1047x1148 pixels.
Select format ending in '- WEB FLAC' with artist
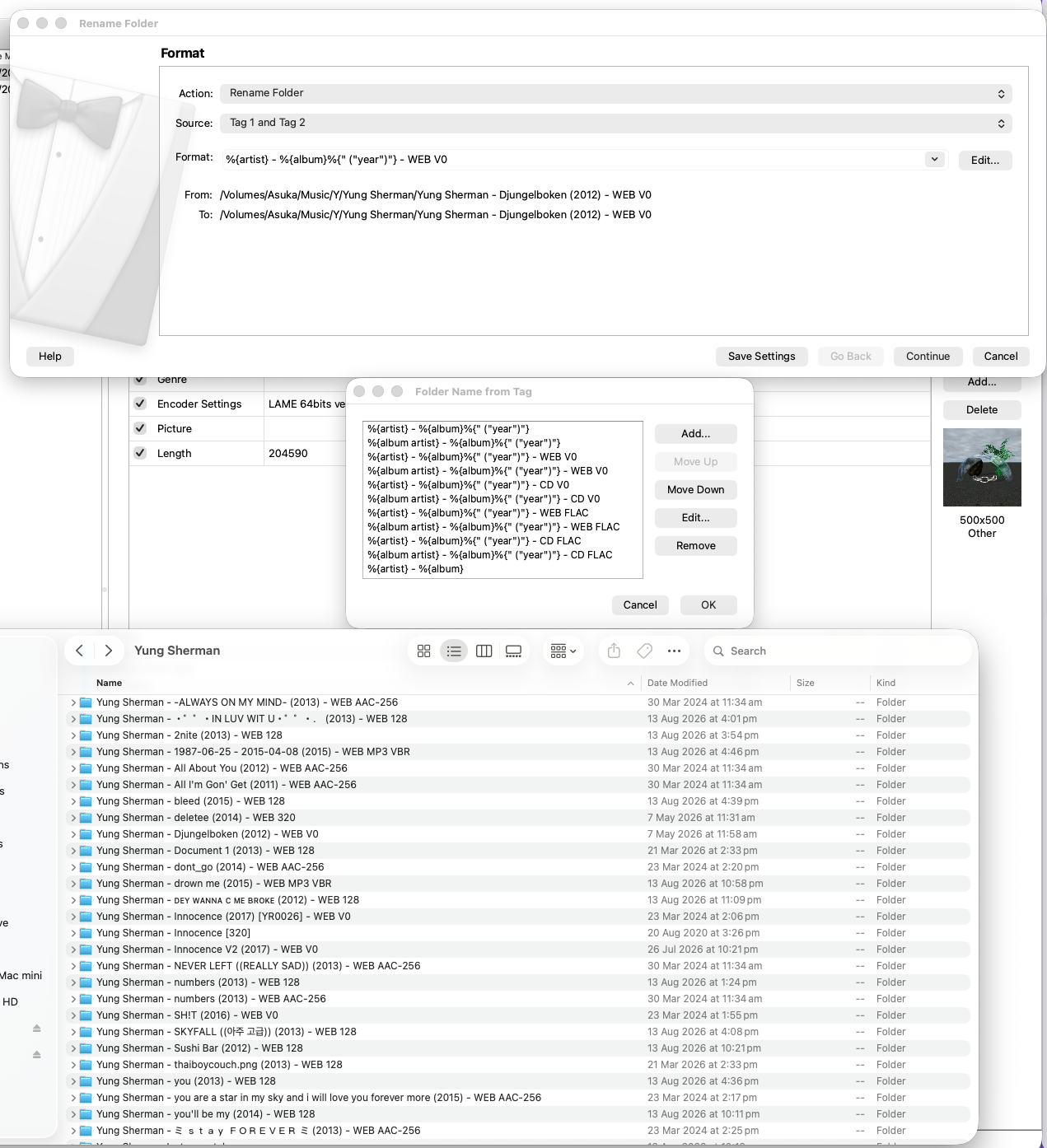[x=502, y=513]
